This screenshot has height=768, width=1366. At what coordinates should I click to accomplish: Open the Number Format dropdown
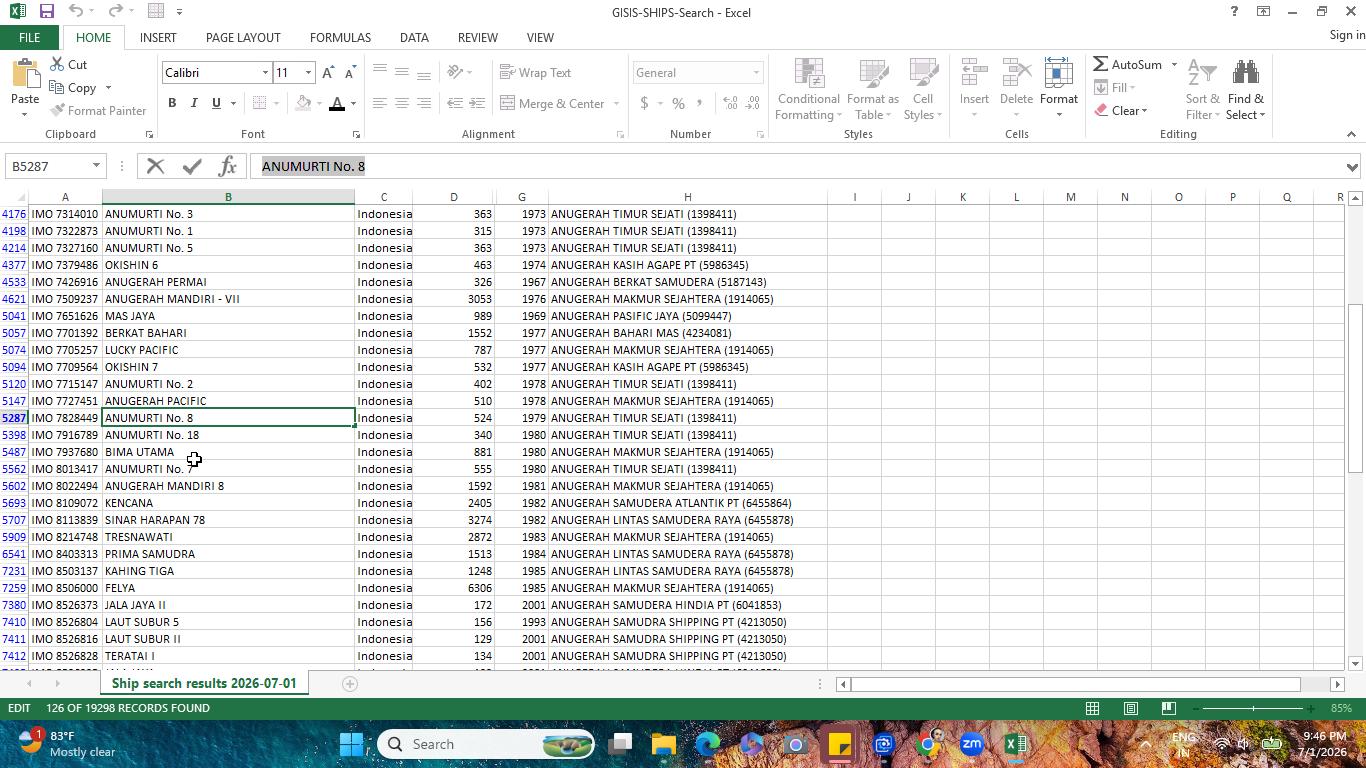click(x=756, y=73)
